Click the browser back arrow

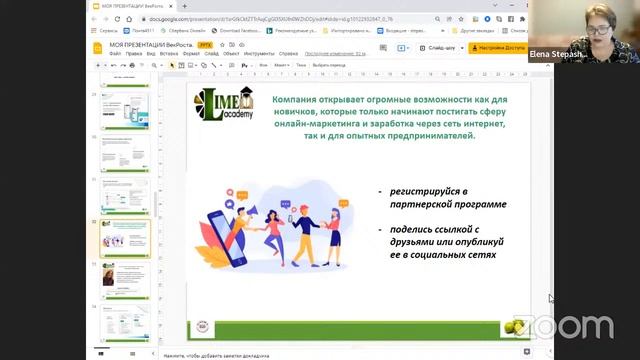94,19
